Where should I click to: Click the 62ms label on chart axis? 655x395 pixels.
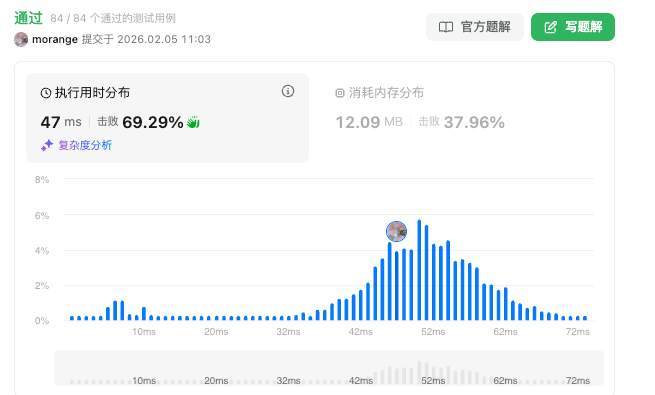pos(505,332)
